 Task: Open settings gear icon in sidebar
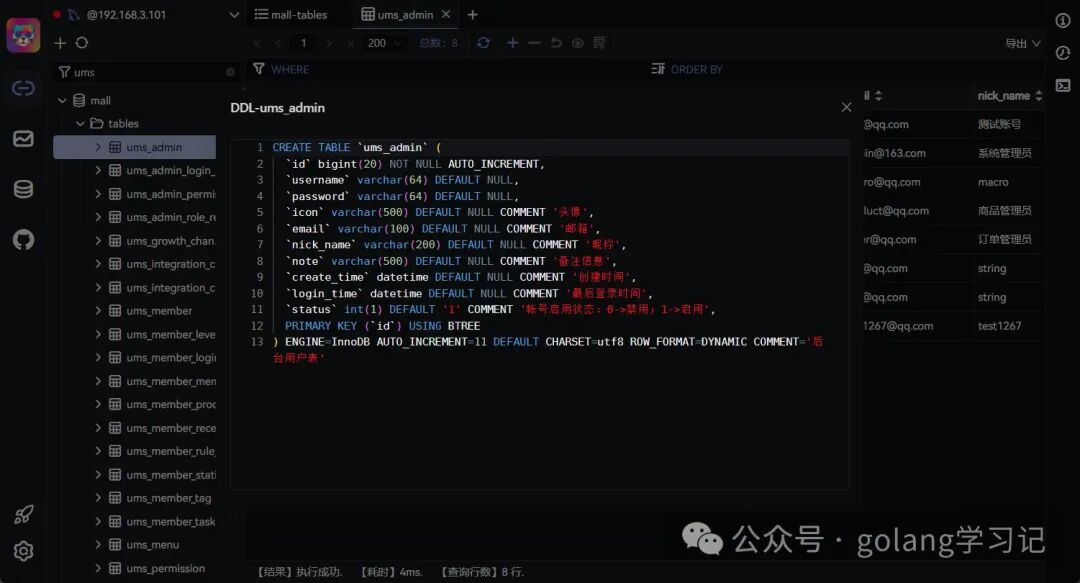click(23, 551)
